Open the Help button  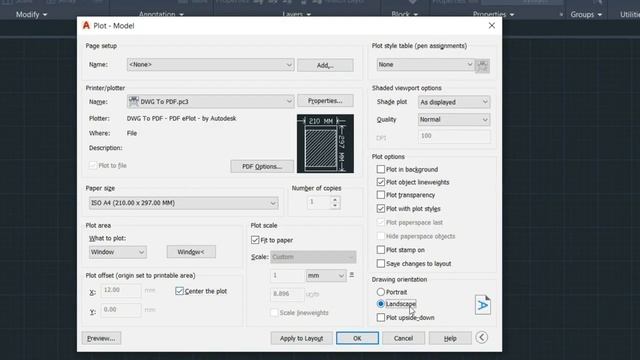450,338
